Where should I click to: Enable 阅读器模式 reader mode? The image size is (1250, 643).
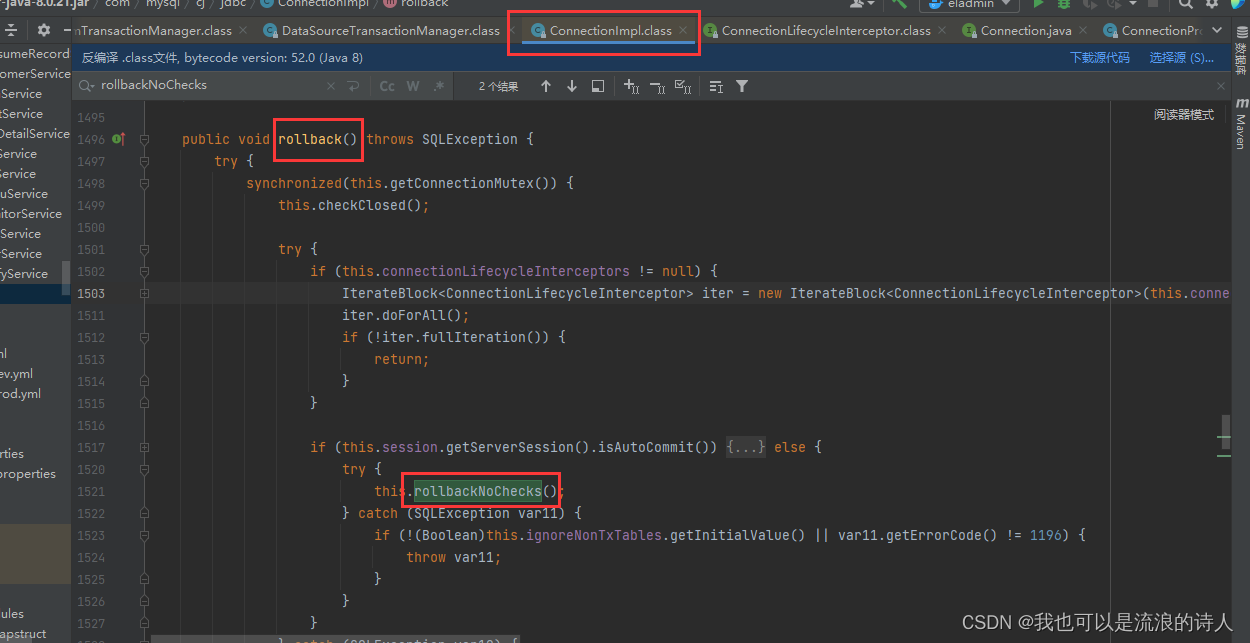click(1184, 115)
